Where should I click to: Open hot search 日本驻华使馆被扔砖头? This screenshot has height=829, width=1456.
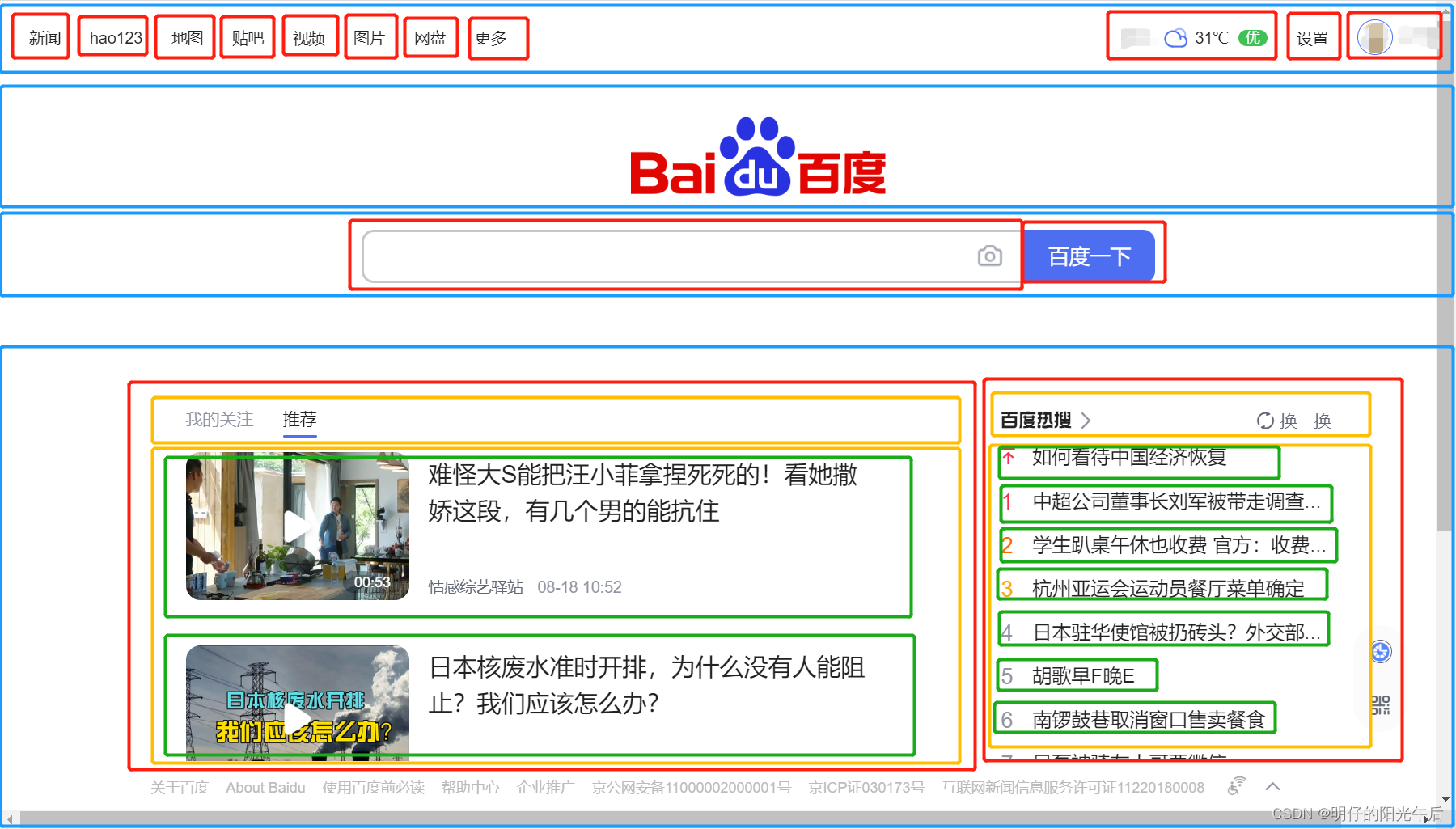[1177, 632]
